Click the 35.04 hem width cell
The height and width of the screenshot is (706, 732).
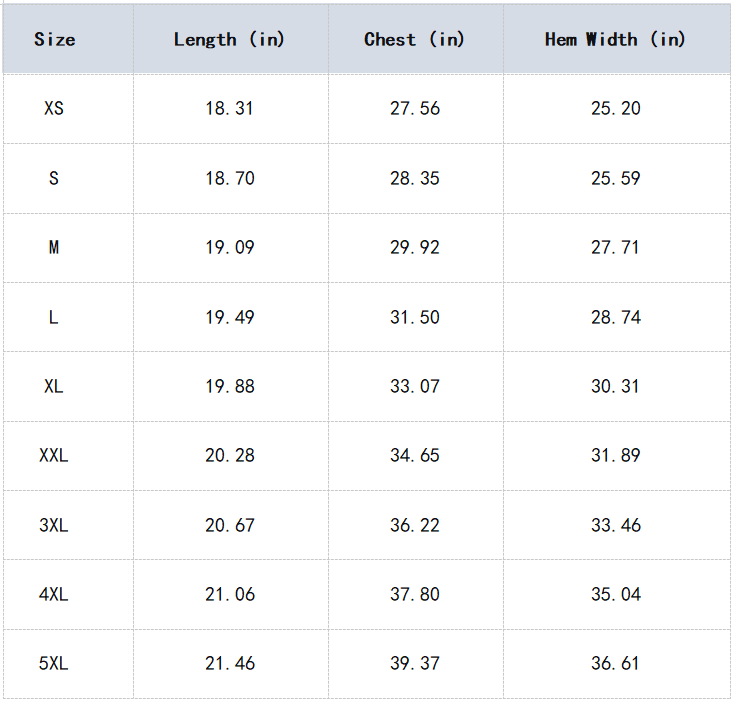[616, 594]
